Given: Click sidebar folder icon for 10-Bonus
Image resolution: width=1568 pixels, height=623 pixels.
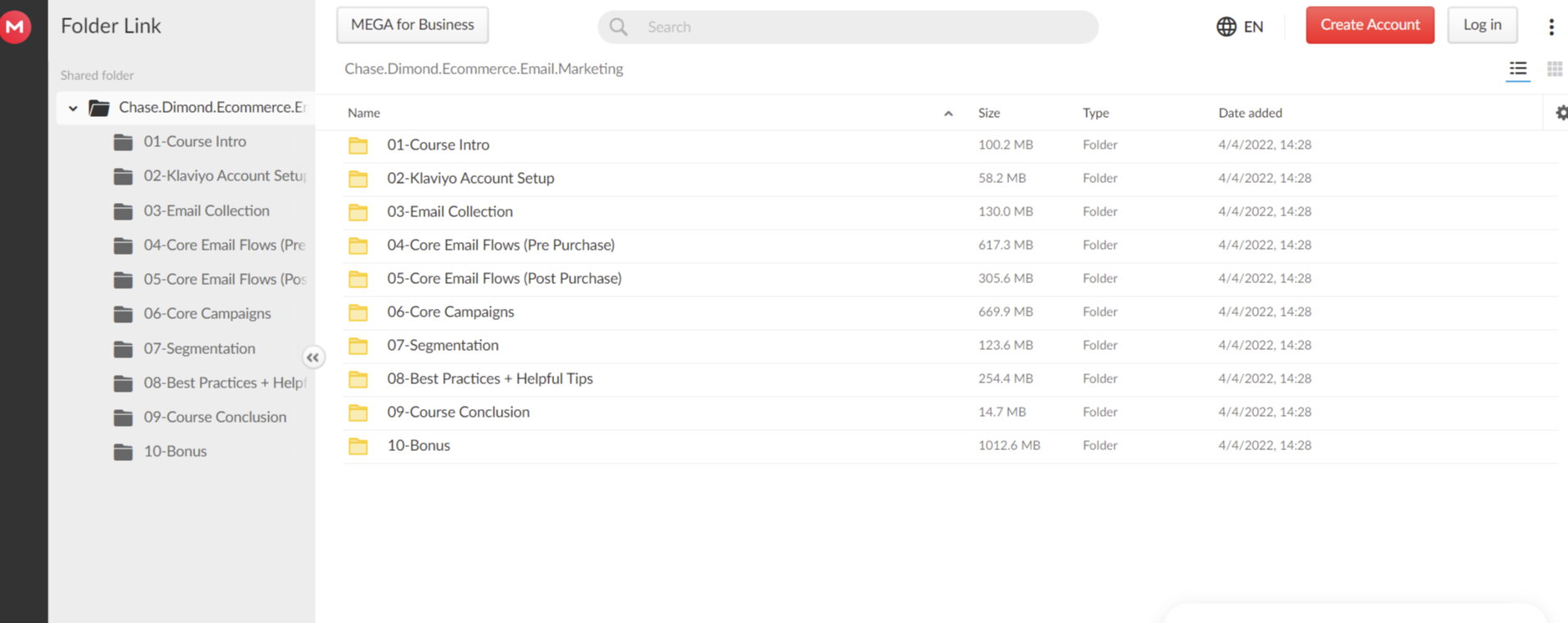Looking at the screenshot, I should [123, 452].
